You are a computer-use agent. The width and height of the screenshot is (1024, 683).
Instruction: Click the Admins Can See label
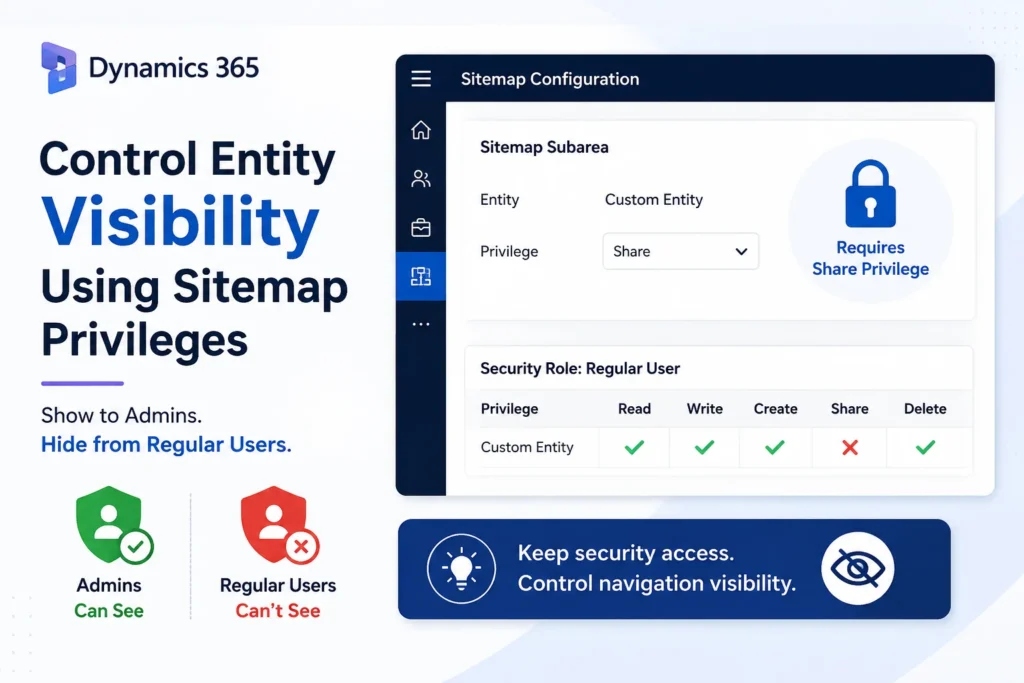(x=108, y=597)
